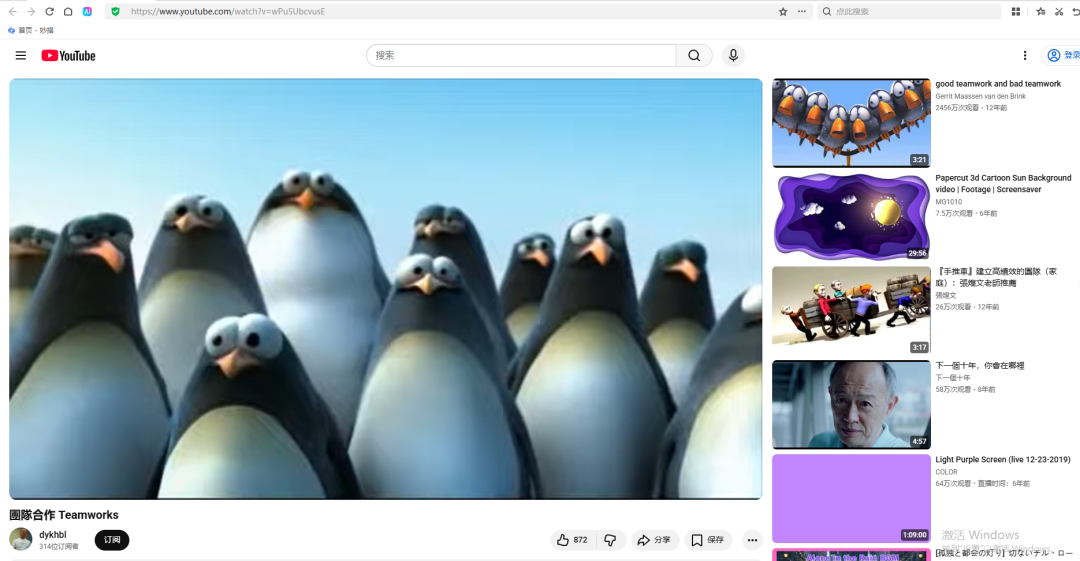Open title '下一個十年，你會在哪裡'
Screen dimensions: 1080x561
pos(979,366)
